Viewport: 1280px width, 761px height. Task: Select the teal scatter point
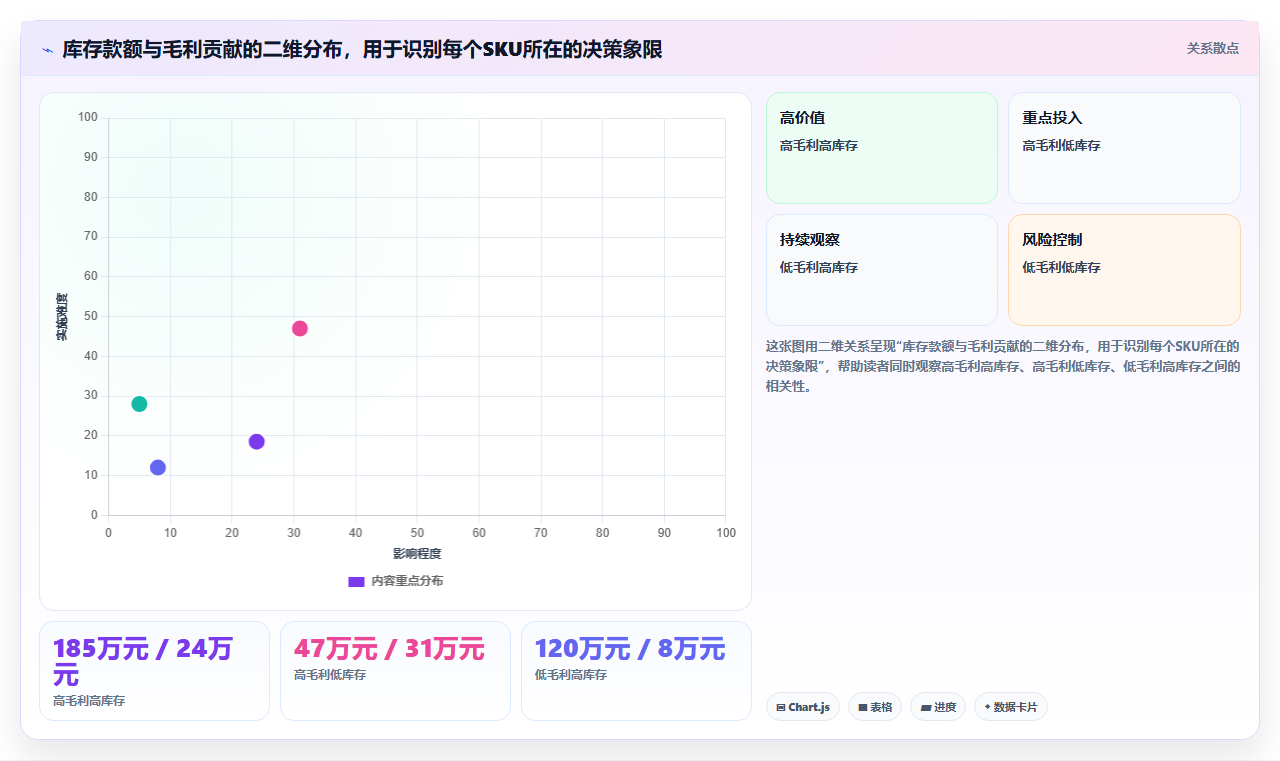point(139,404)
